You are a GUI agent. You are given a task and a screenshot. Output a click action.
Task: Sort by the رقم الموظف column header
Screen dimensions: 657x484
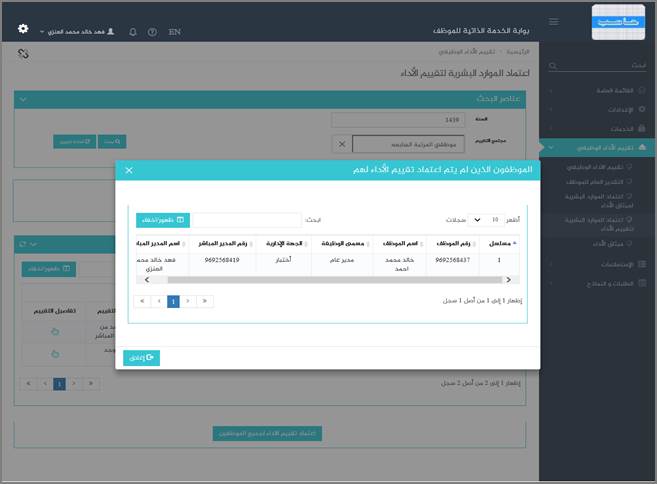[453, 243]
